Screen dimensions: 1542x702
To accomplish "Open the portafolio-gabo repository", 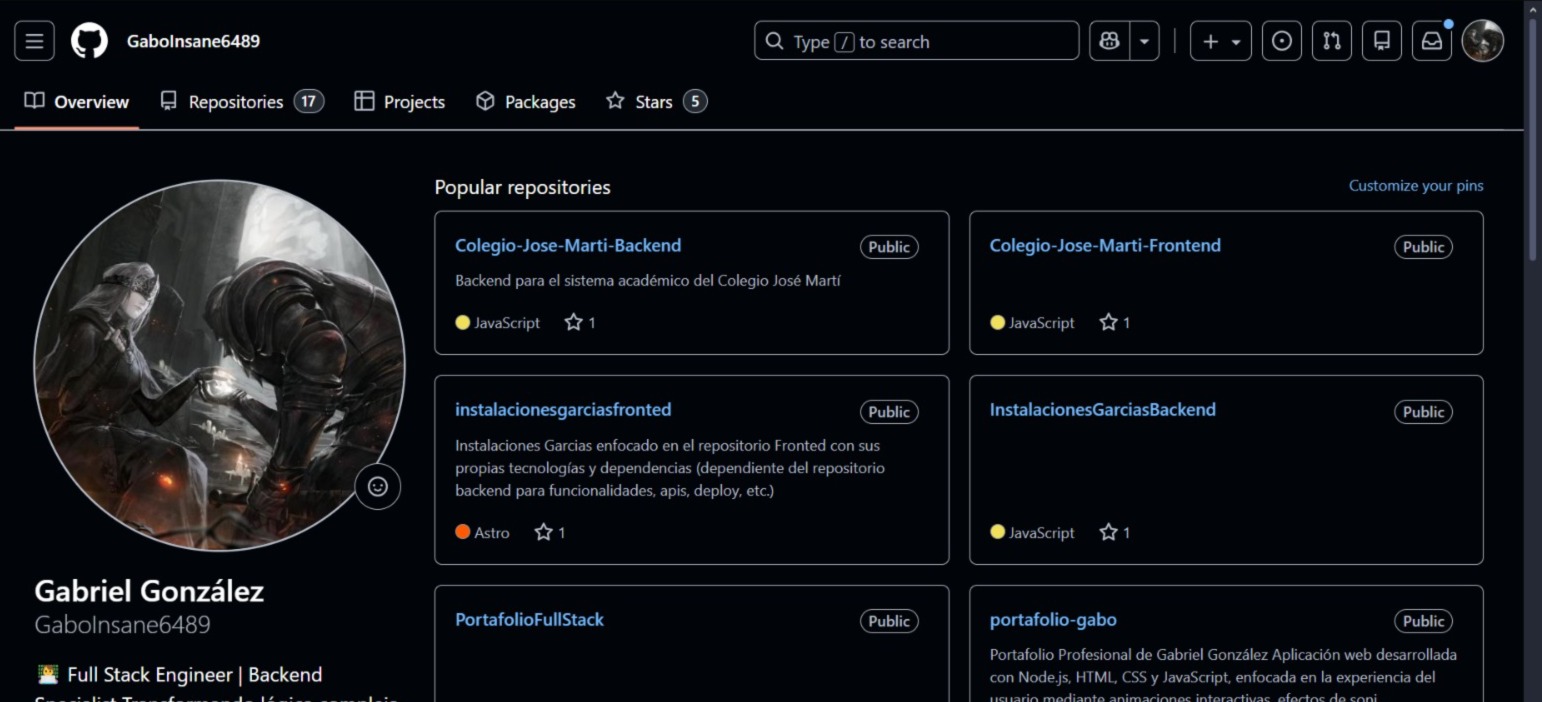I will pos(1052,620).
